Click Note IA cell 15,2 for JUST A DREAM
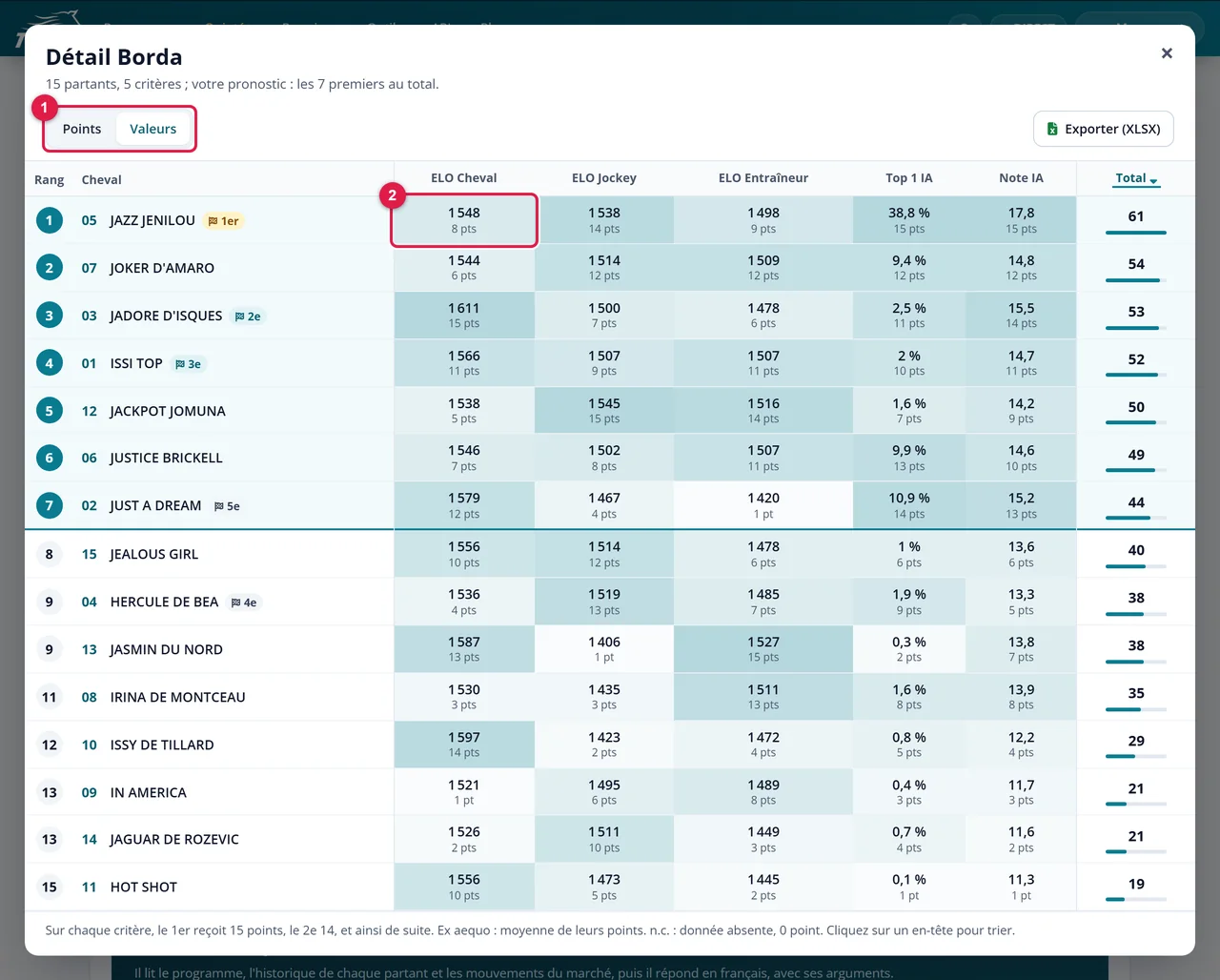This screenshot has width=1220, height=980. [x=1021, y=505]
